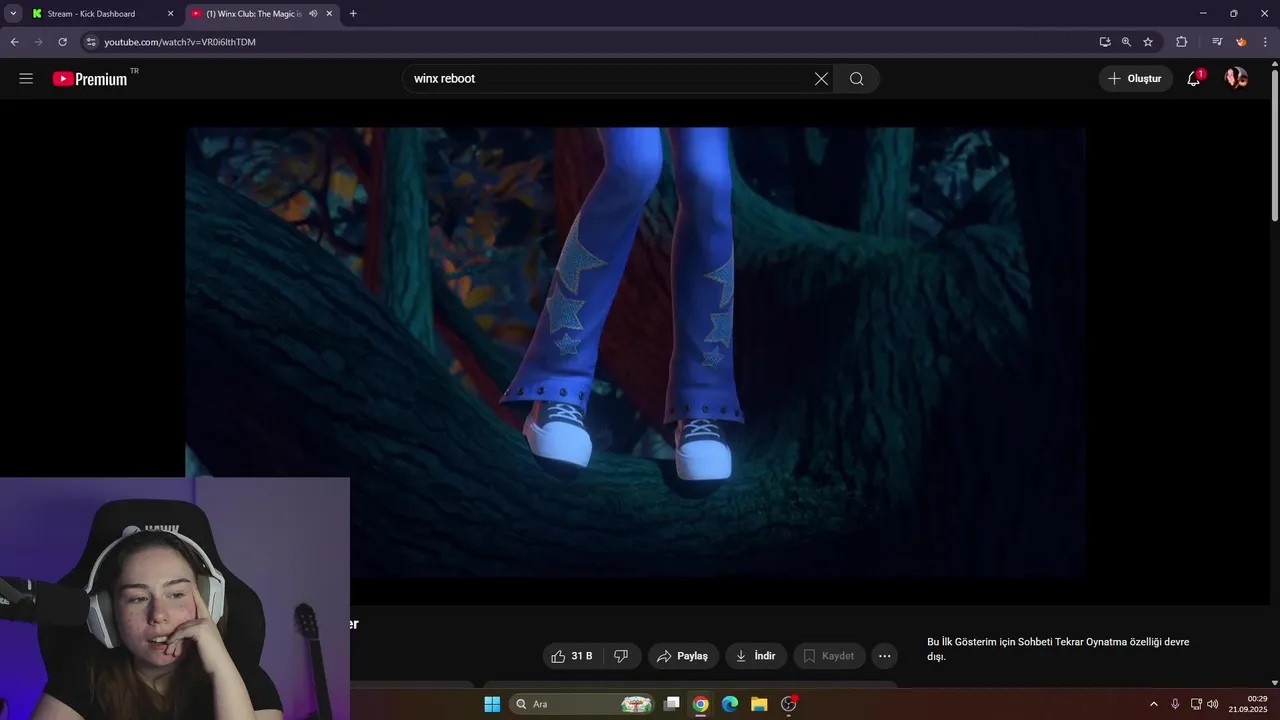Open File Explorer from the taskbar
This screenshot has width=1280, height=720.
tap(759, 704)
